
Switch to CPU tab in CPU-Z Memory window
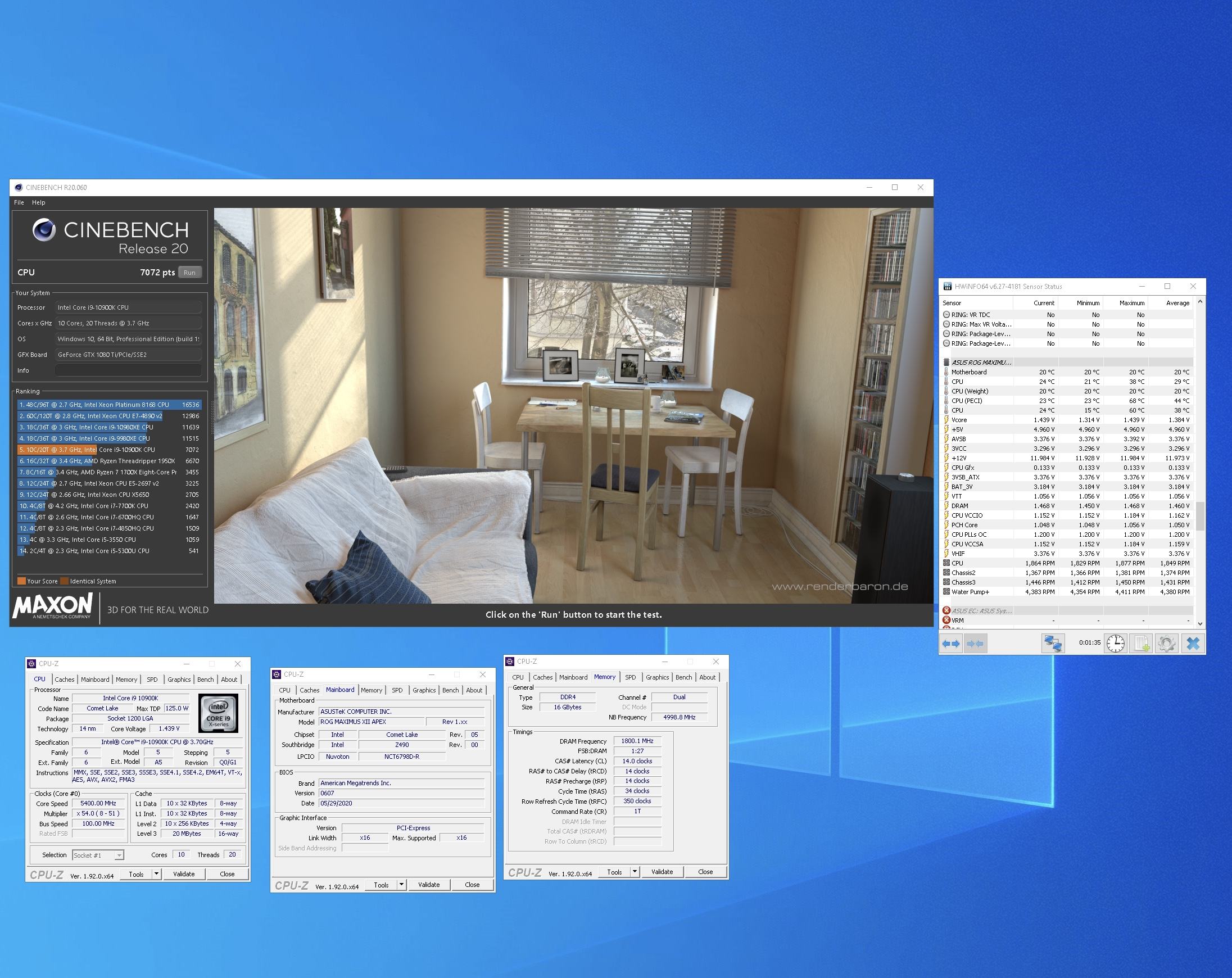tap(518, 677)
